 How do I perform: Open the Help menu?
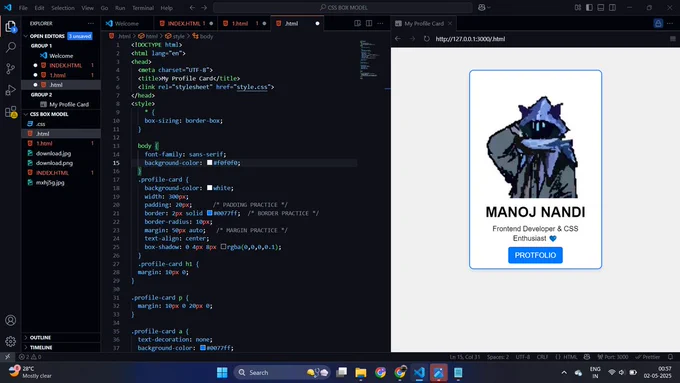(x=167, y=8)
